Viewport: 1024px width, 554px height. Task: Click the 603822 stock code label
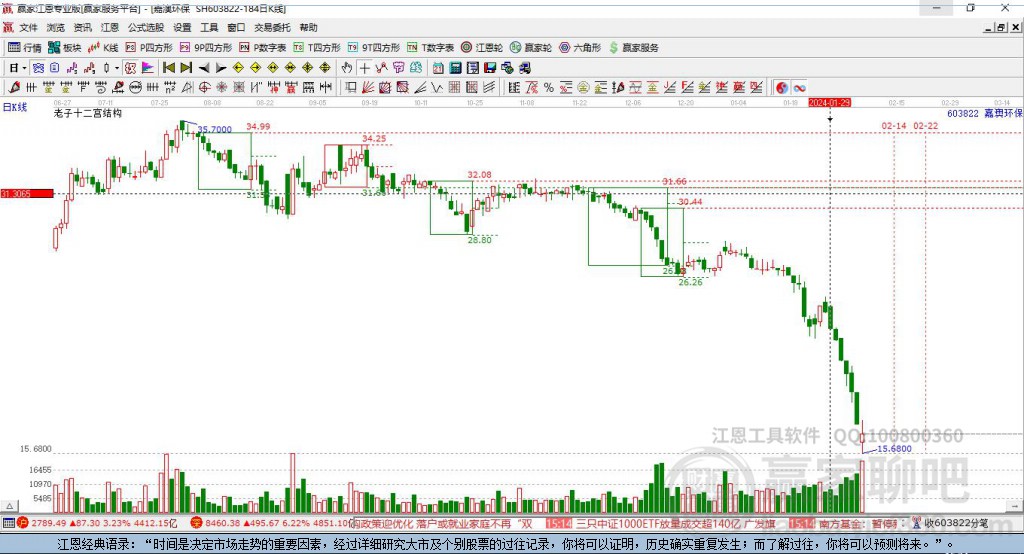963,113
